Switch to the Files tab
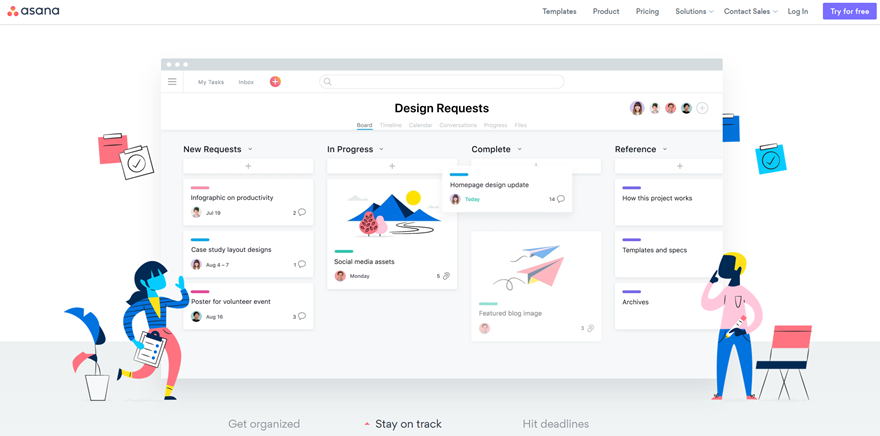This screenshot has height=436, width=880. [x=521, y=125]
